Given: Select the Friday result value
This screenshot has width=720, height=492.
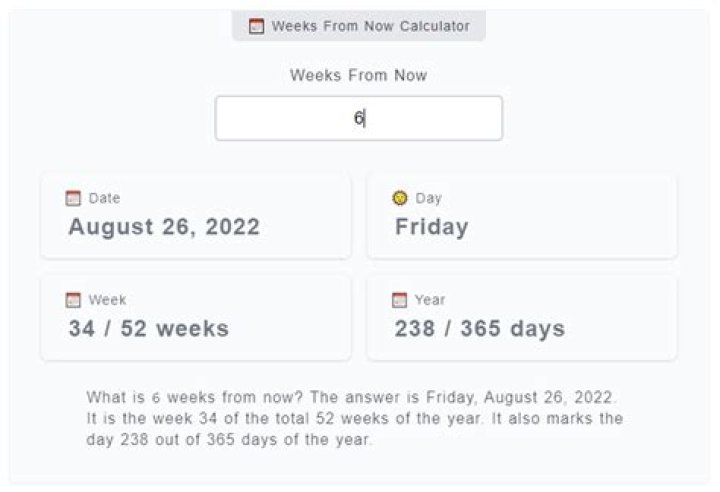Looking at the screenshot, I should tap(431, 227).
